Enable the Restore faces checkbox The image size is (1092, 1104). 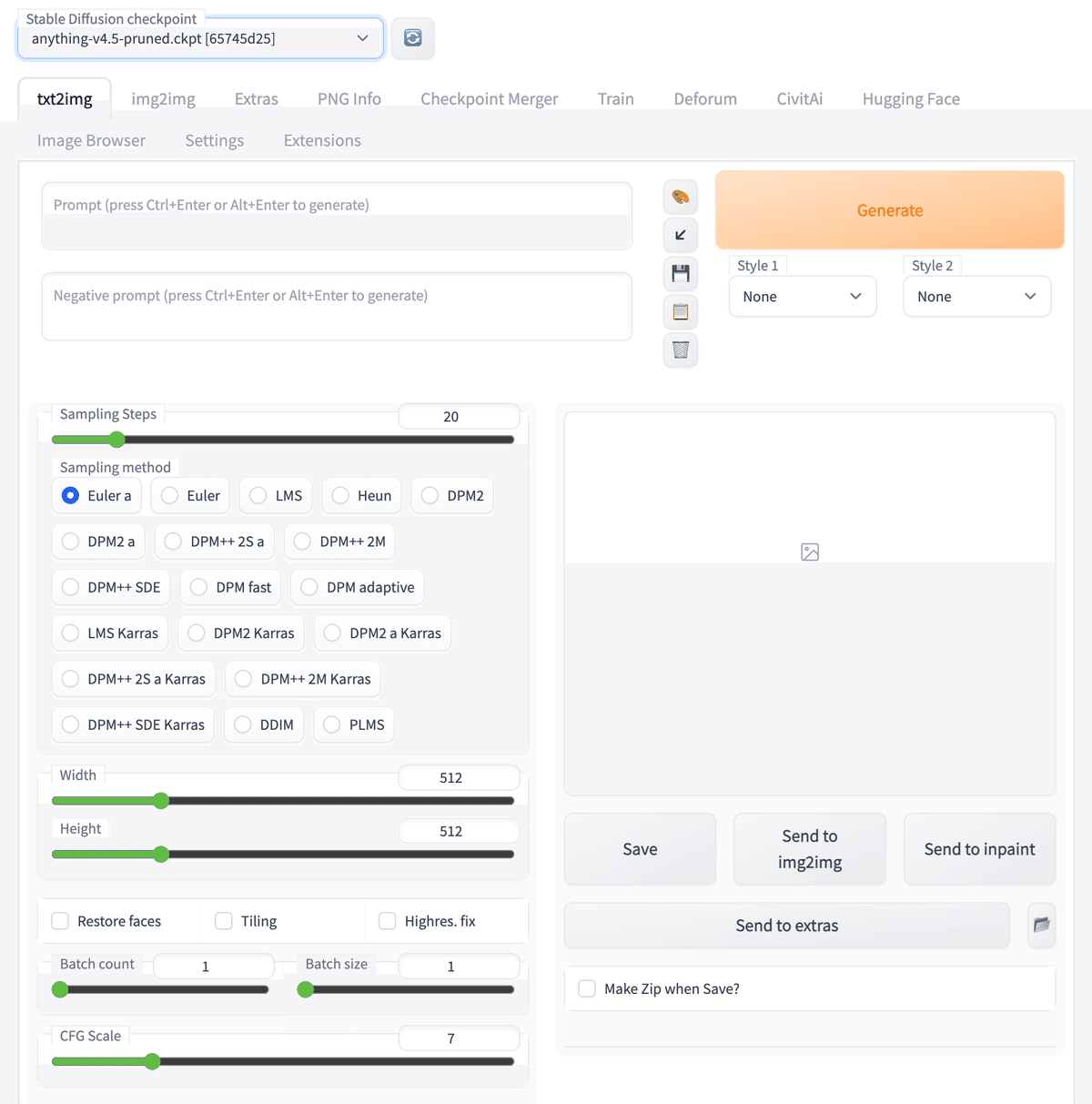coord(60,921)
